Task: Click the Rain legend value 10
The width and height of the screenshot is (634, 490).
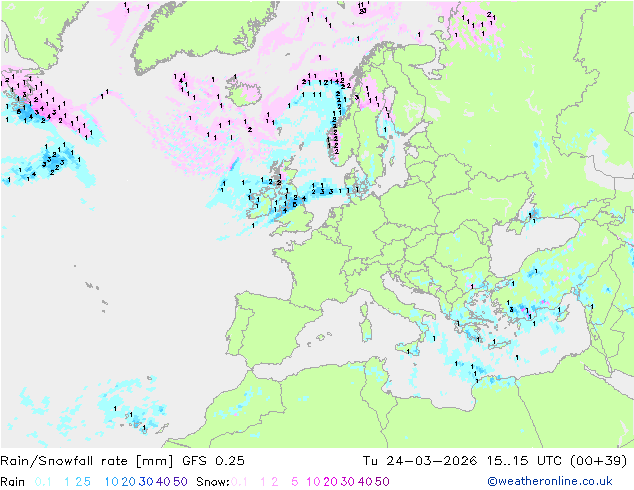Action: 111,482
